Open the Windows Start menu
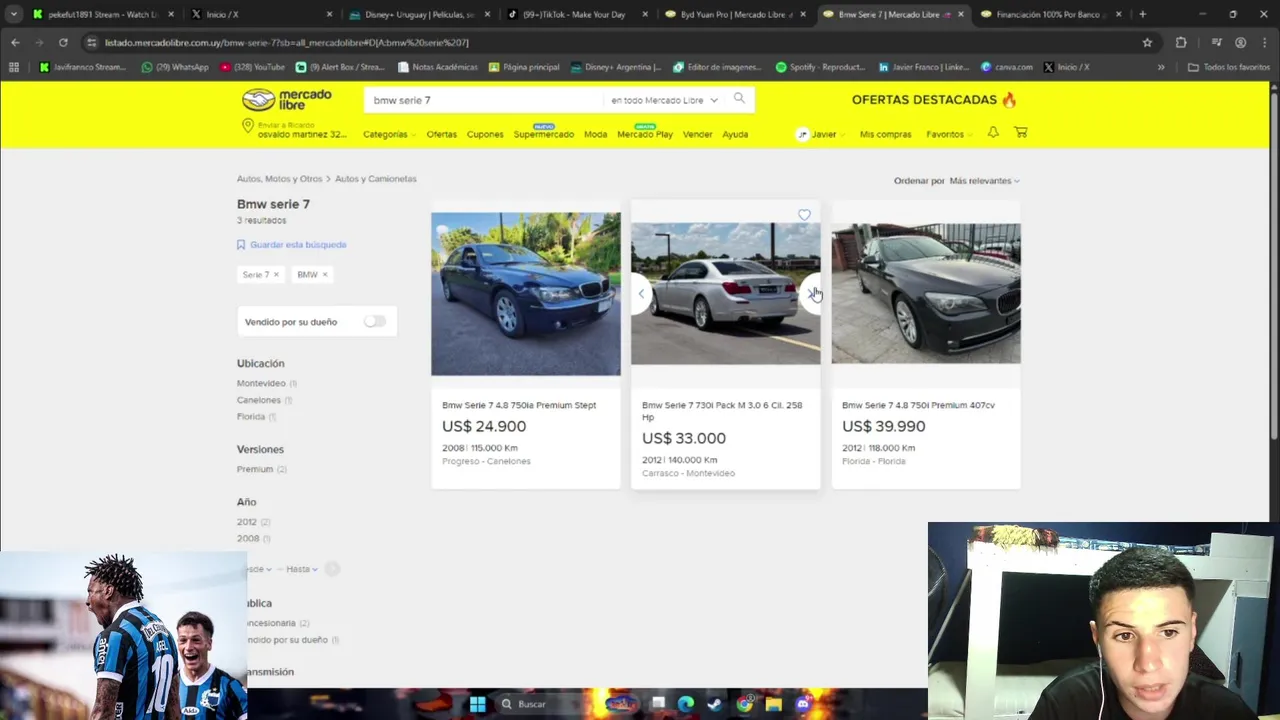Image resolution: width=1280 pixels, height=720 pixels. pyautogui.click(x=477, y=704)
